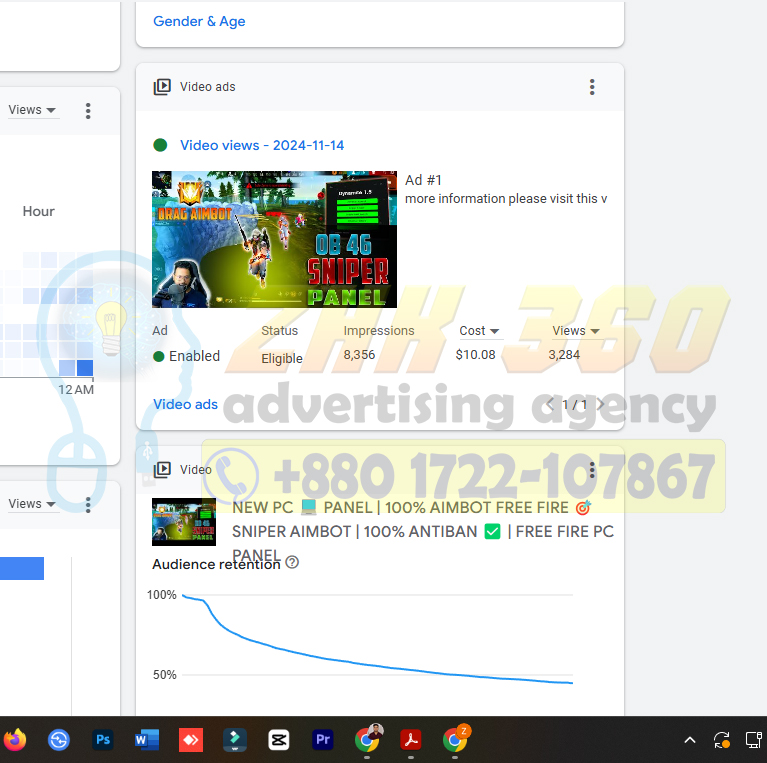Click the display connection tray icon

[753, 740]
